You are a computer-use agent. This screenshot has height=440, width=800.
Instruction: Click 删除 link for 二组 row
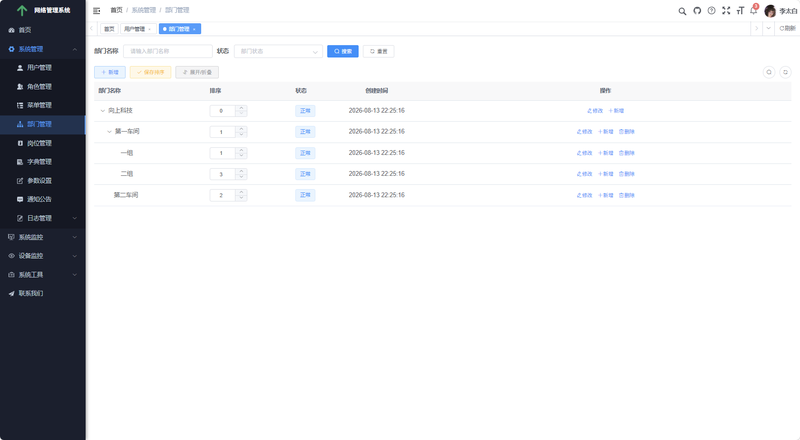[627, 174]
